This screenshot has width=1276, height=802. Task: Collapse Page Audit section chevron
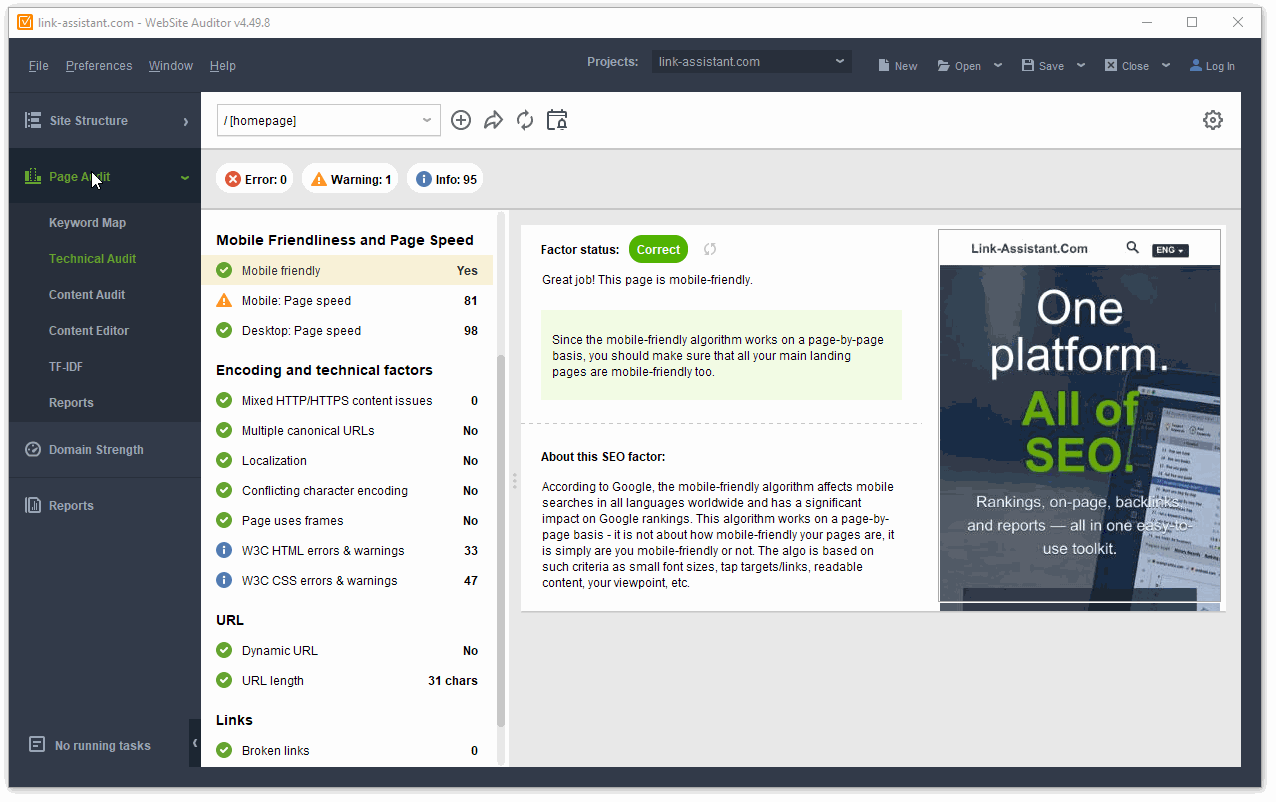(x=185, y=177)
